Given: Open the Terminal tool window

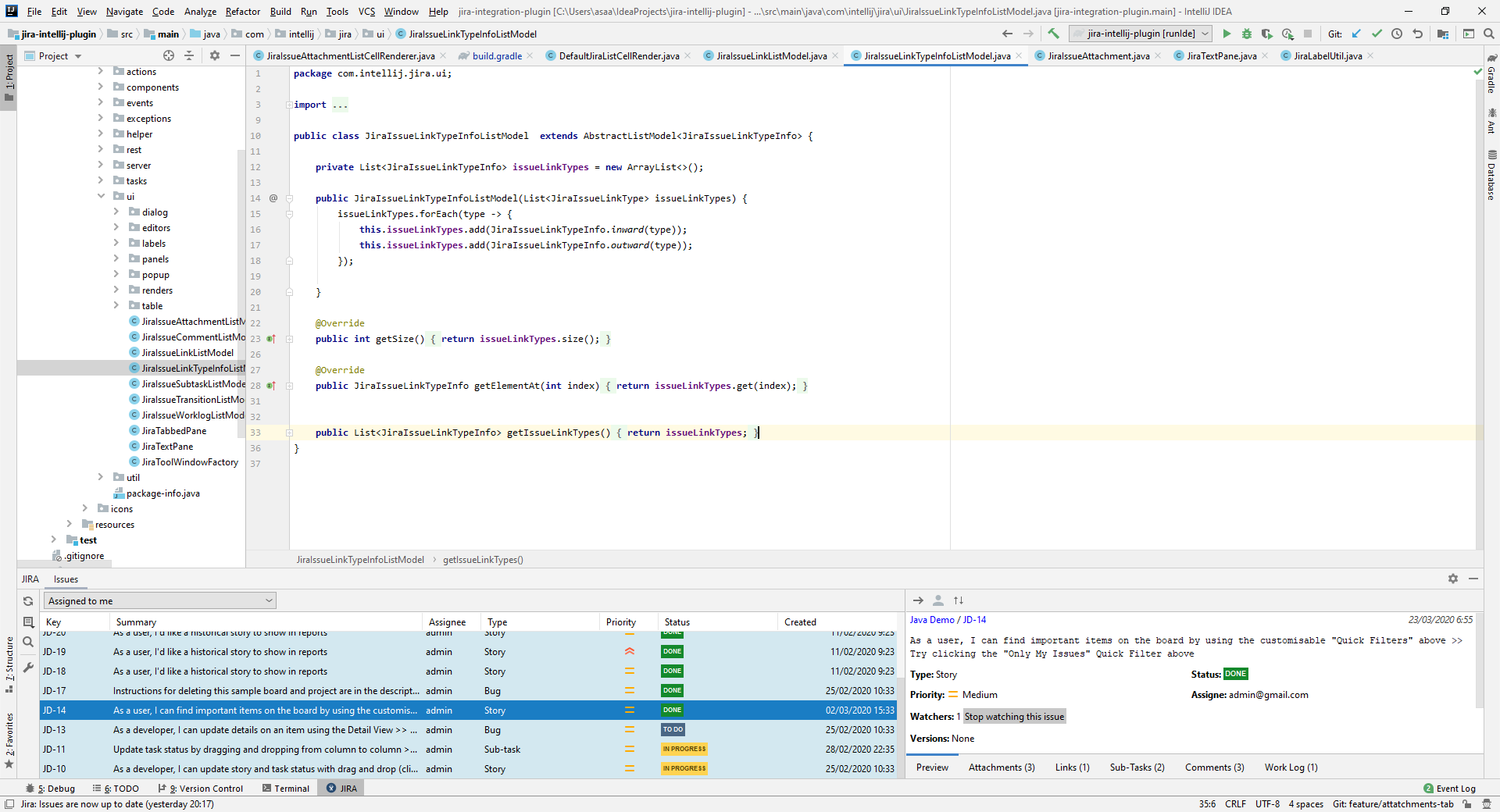Looking at the screenshot, I should click(x=286, y=789).
